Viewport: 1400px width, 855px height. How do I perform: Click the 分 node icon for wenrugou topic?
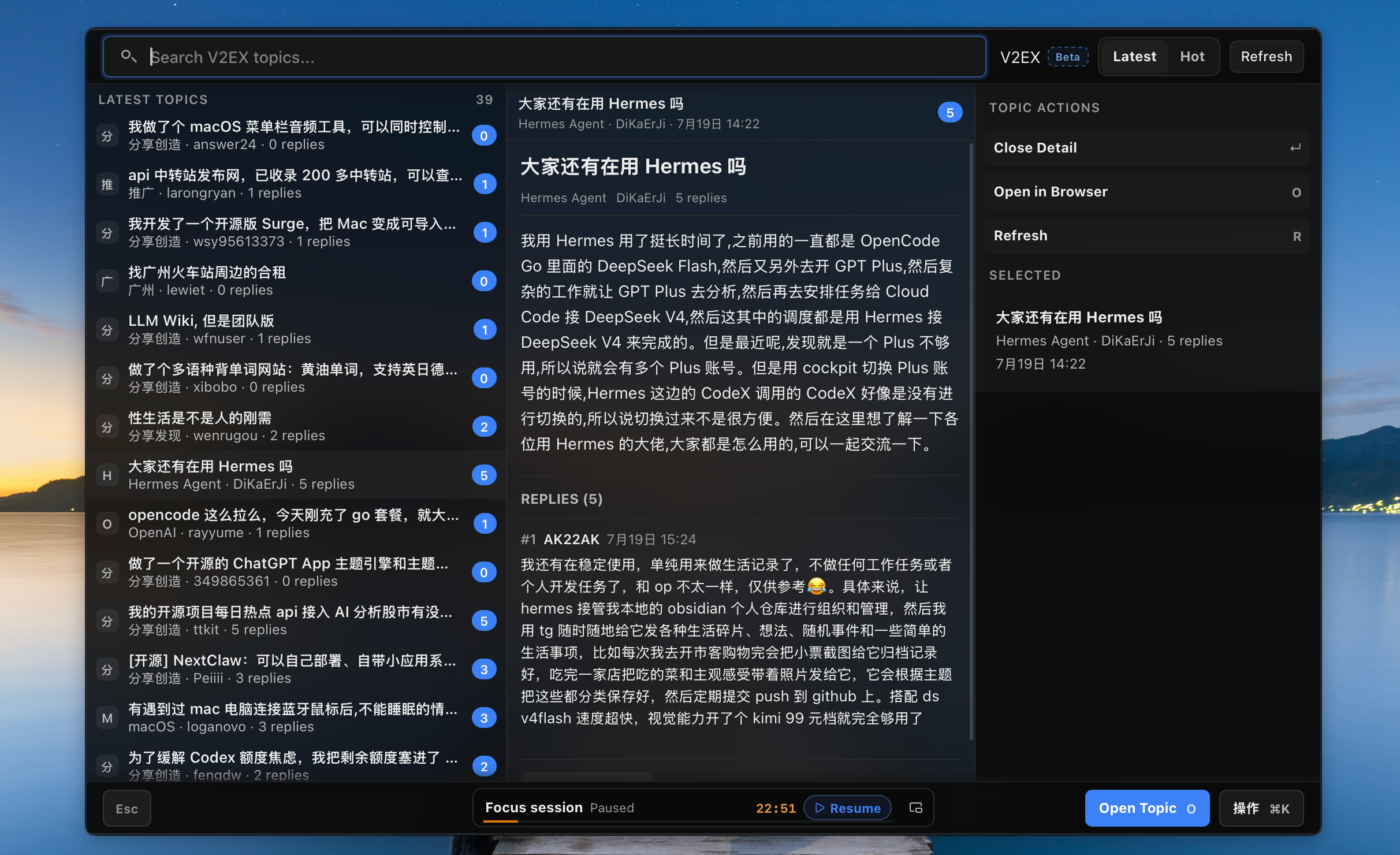point(107,427)
